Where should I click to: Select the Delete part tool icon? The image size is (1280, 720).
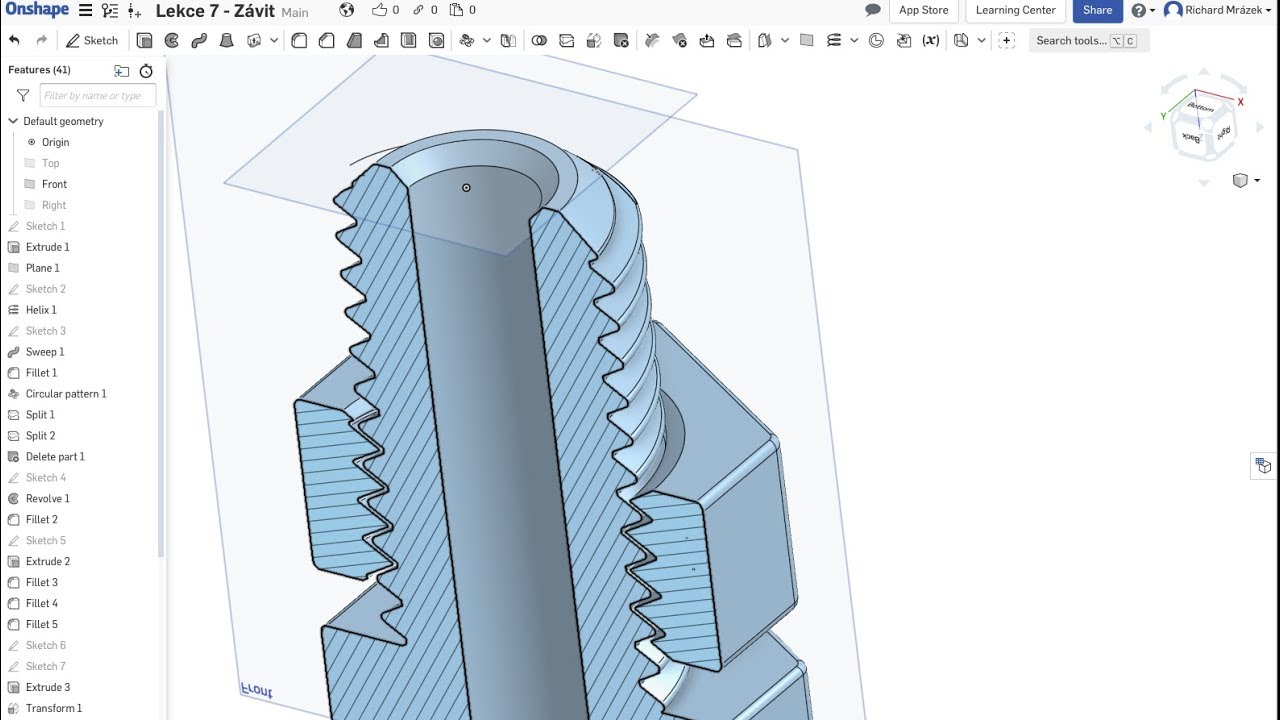(621, 41)
